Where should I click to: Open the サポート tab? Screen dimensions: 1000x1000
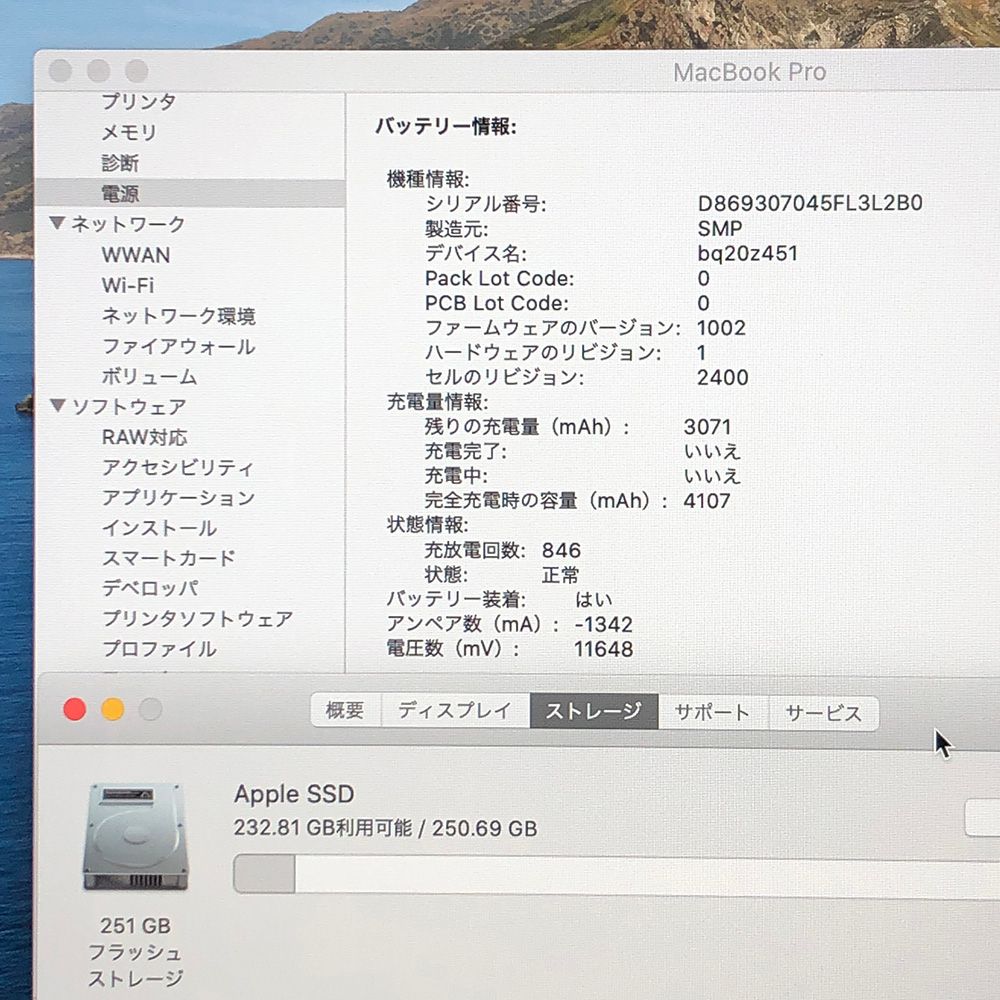713,712
